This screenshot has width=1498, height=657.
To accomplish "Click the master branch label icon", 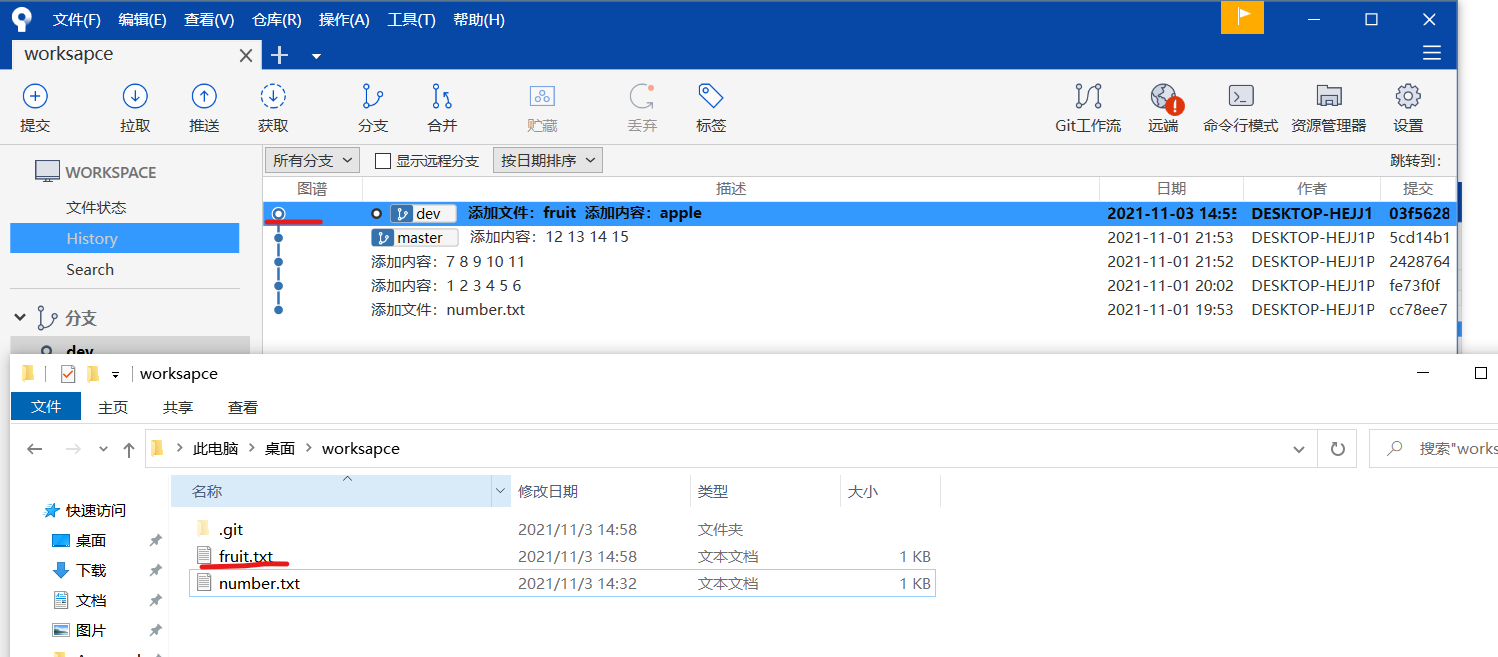I will click(x=383, y=237).
